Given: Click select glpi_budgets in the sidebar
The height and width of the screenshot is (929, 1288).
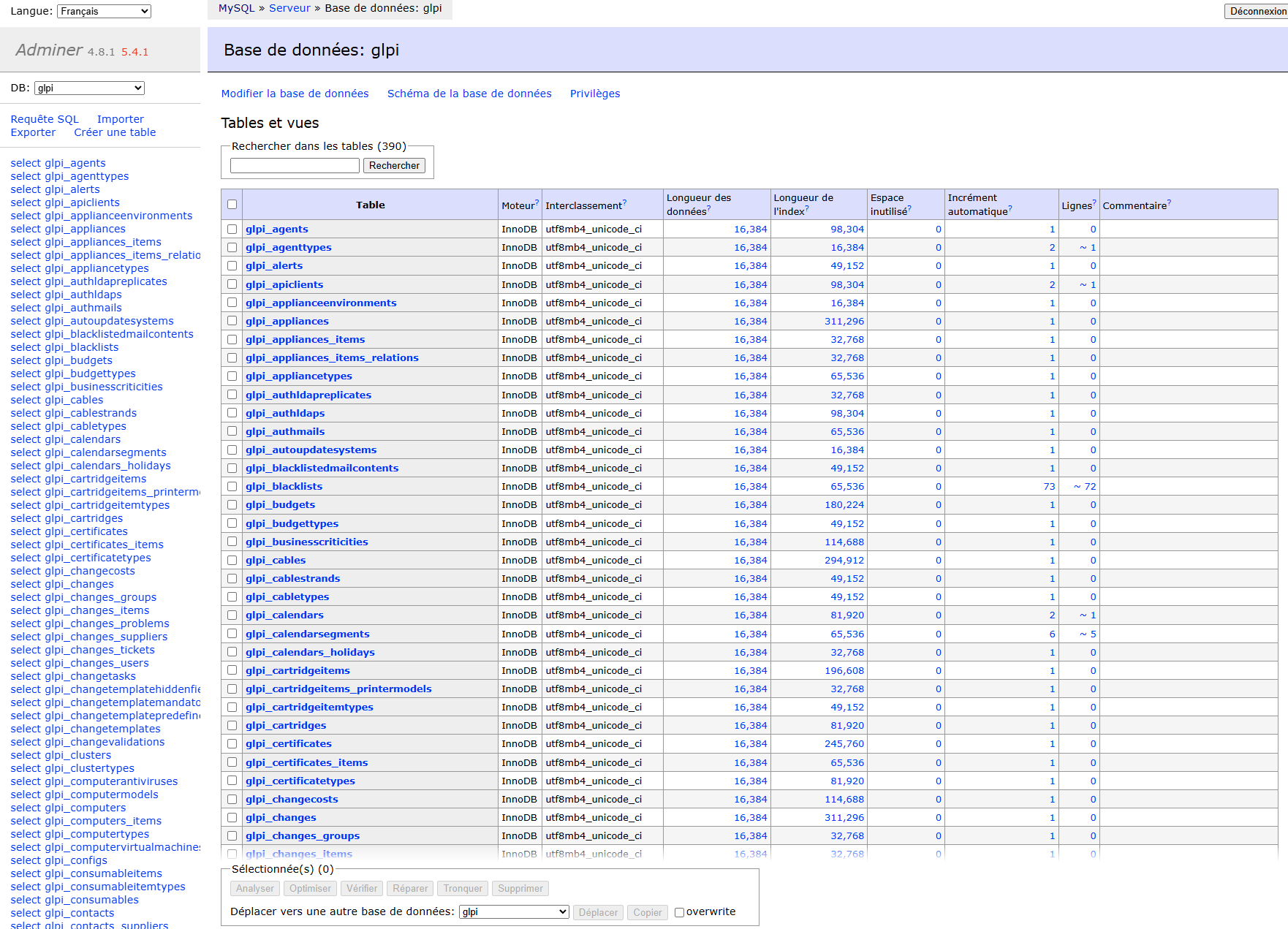Looking at the screenshot, I should point(61,360).
